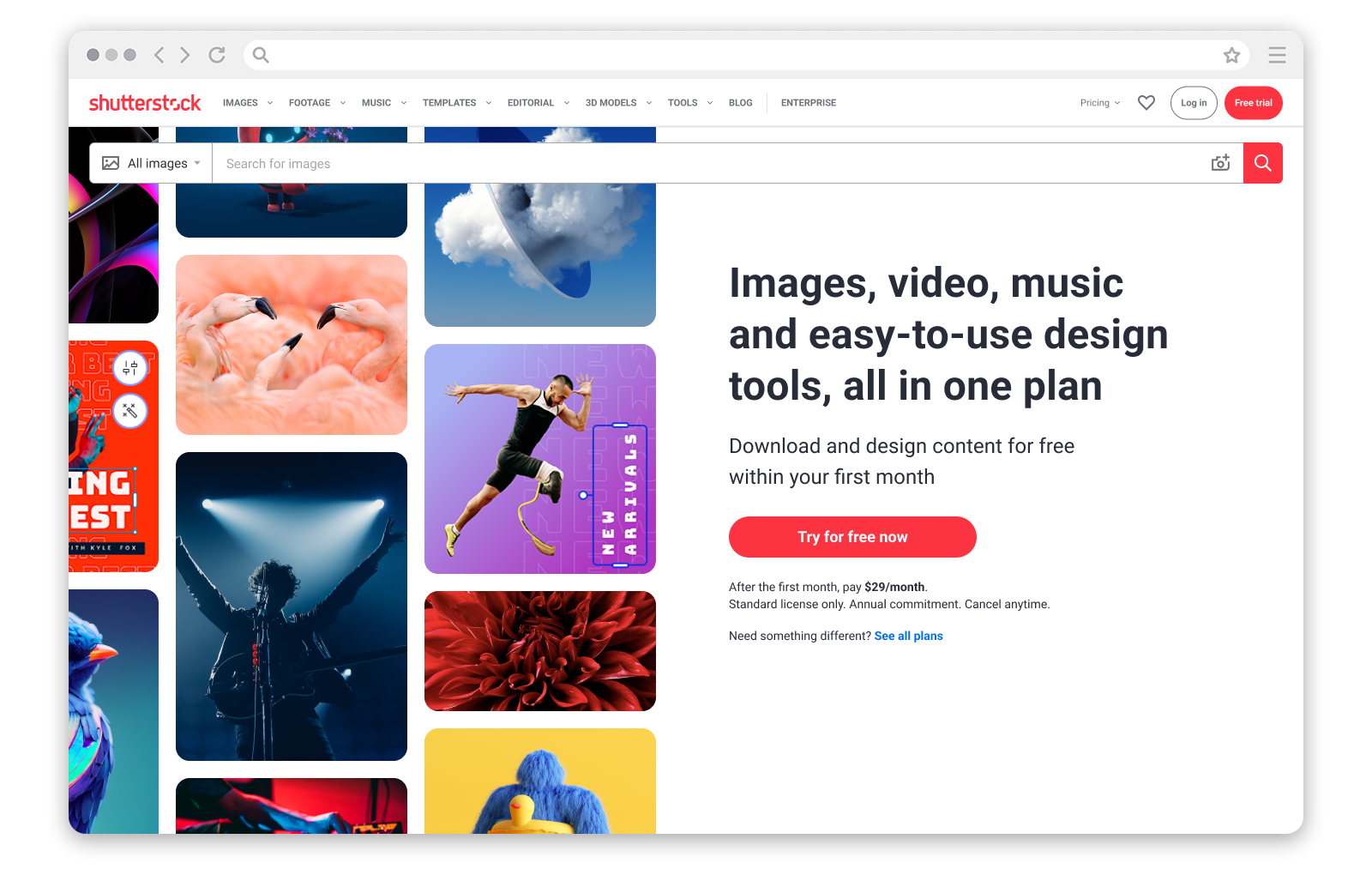Expand the Music menu chevron
Viewport: 1372px width, 881px height.
click(x=404, y=103)
